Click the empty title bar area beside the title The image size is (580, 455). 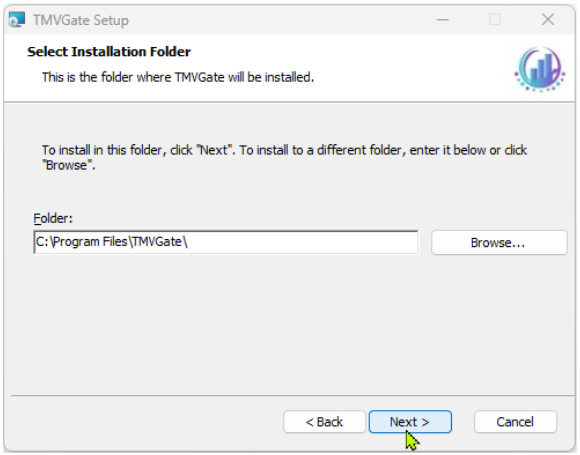277,20
